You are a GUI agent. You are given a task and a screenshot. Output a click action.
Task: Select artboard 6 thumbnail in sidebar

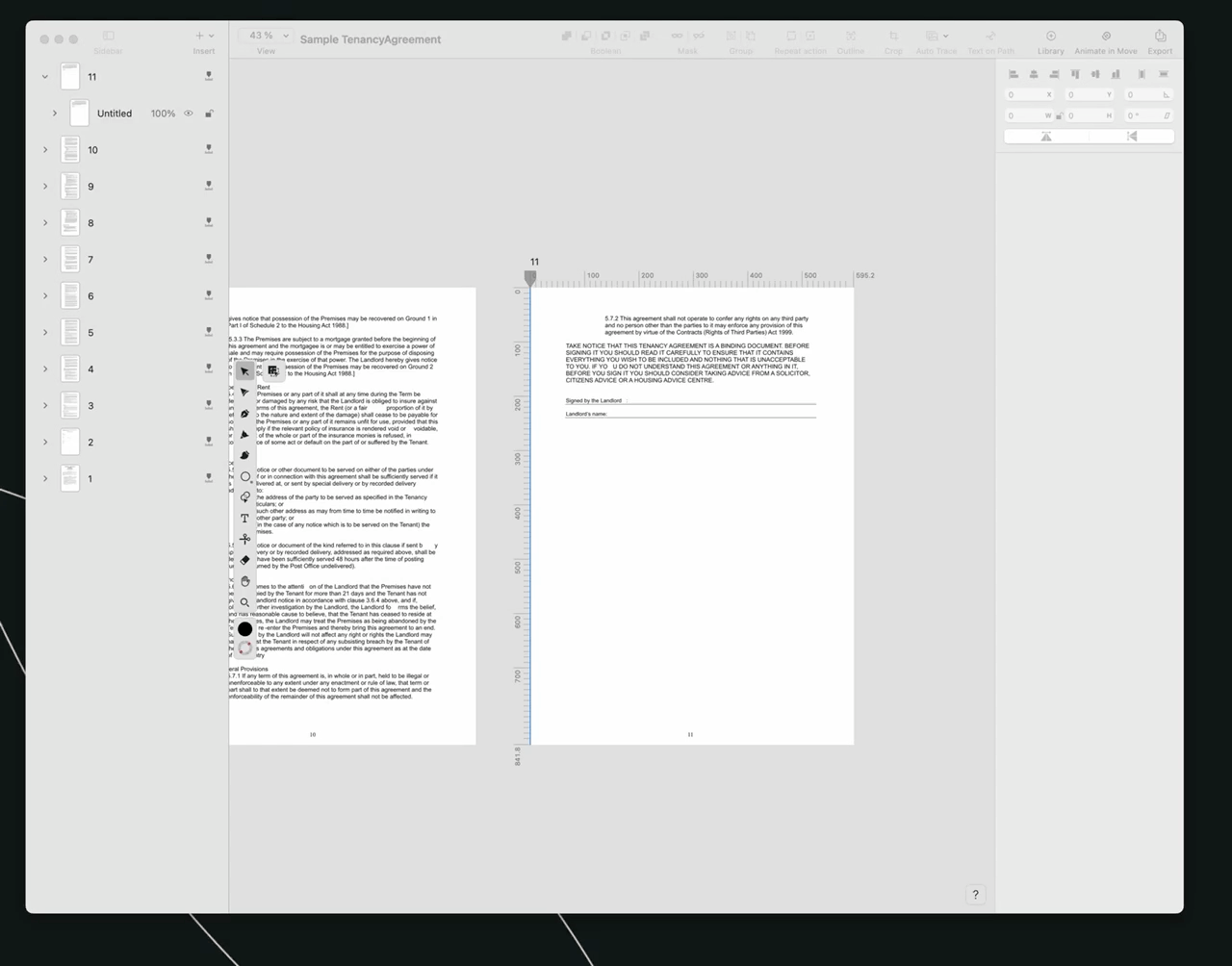pos(70,296)
